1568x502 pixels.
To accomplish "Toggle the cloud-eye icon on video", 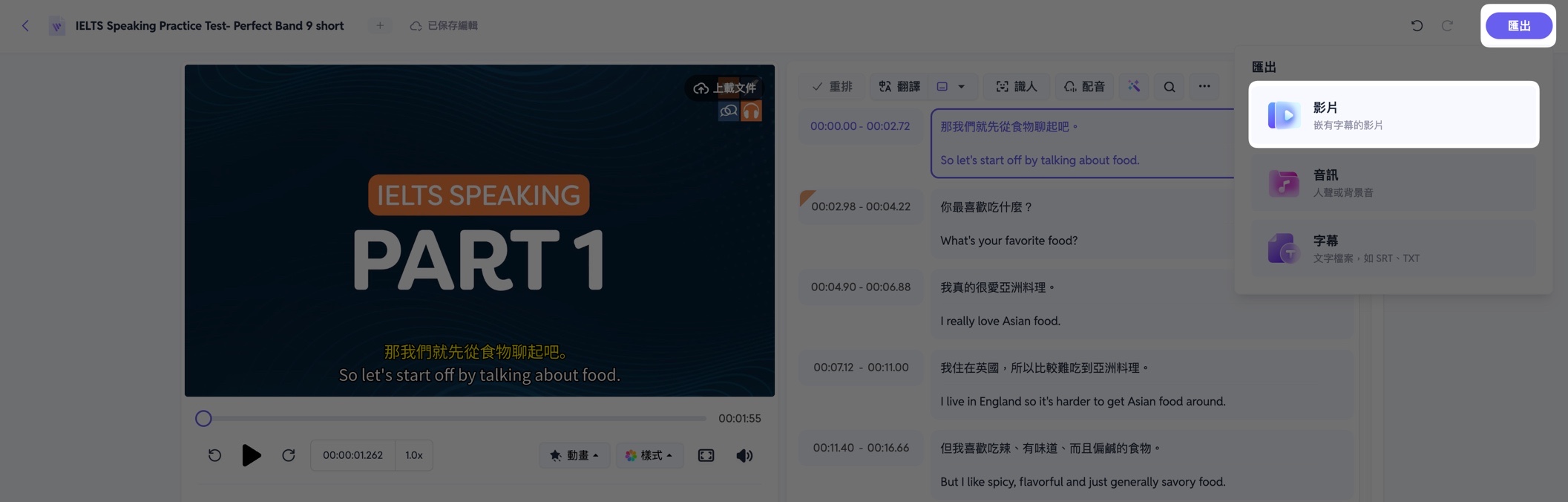I will click(729, 111).
